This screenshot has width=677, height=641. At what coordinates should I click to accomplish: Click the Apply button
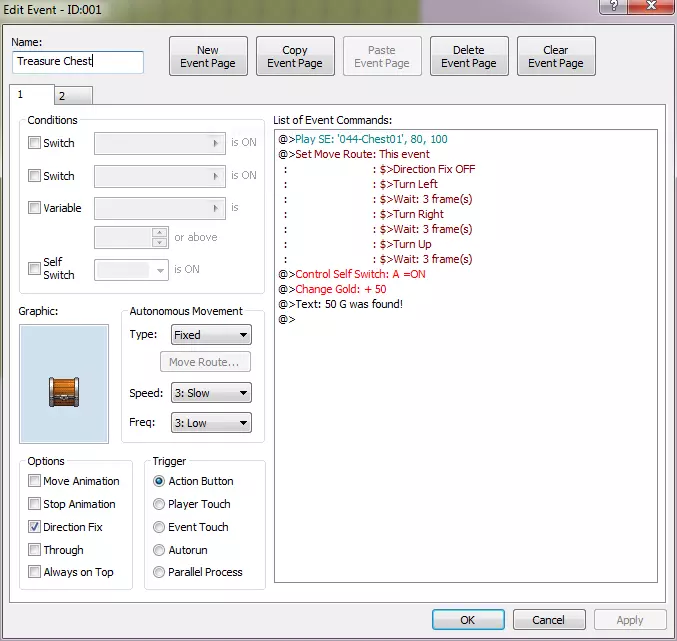(x=630, y=620)
